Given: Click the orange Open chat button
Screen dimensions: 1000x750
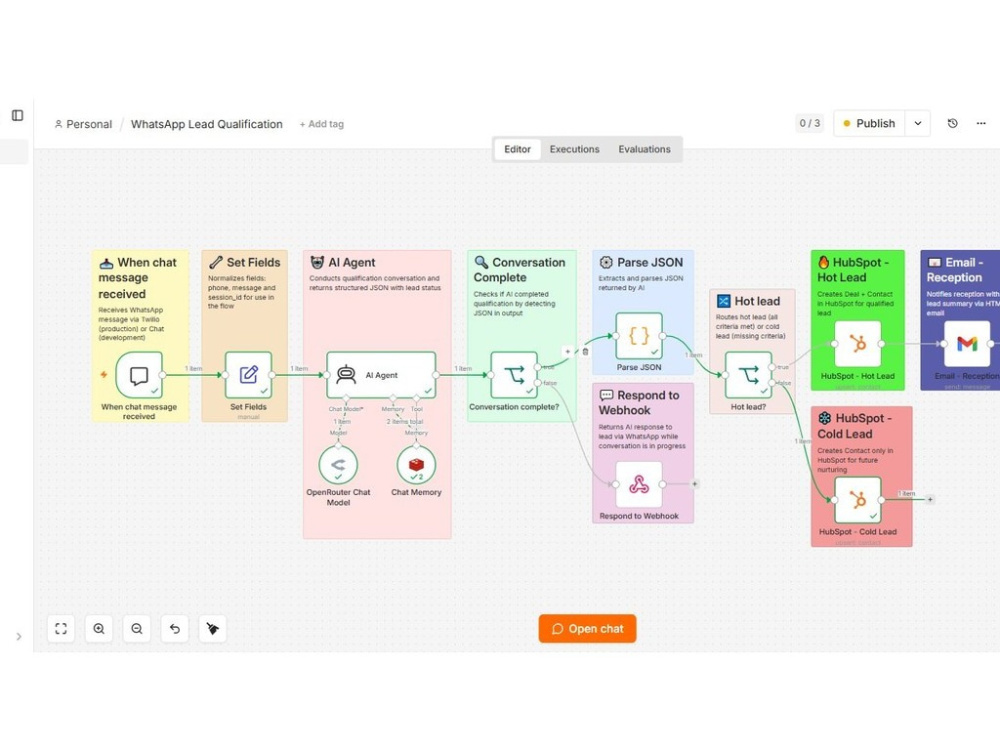Looking at the screenshot, I should click(587, 629).
